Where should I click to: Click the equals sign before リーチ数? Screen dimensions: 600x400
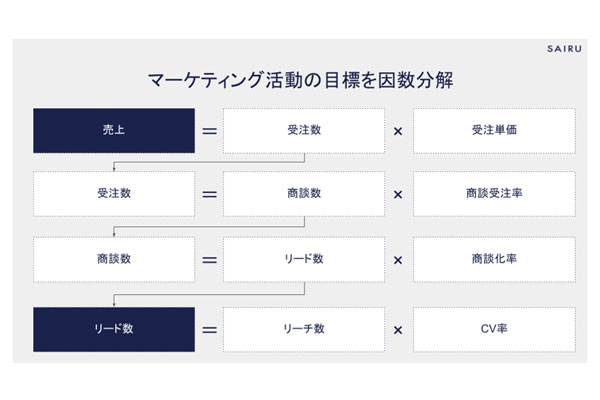[x=209, y=330]
